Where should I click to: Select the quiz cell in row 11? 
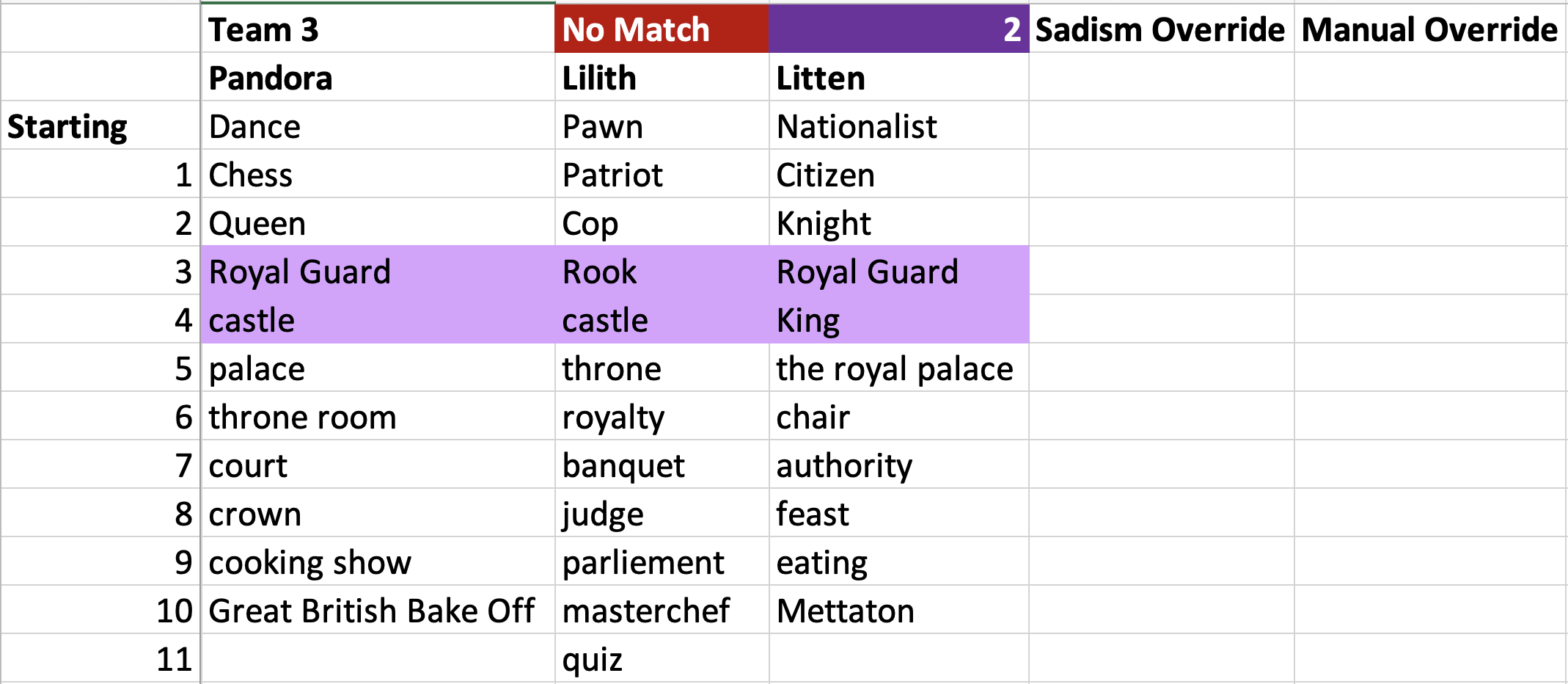pos(662,658)
